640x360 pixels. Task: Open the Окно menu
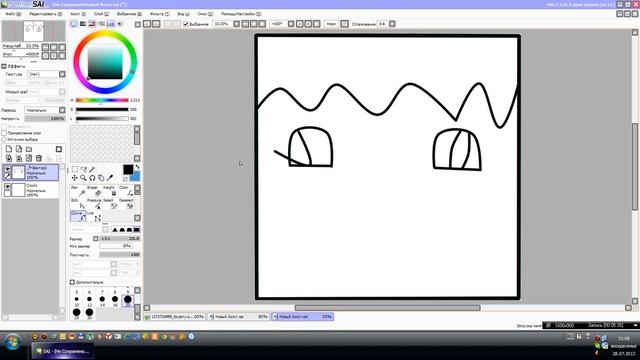click(x=205, y=14)
